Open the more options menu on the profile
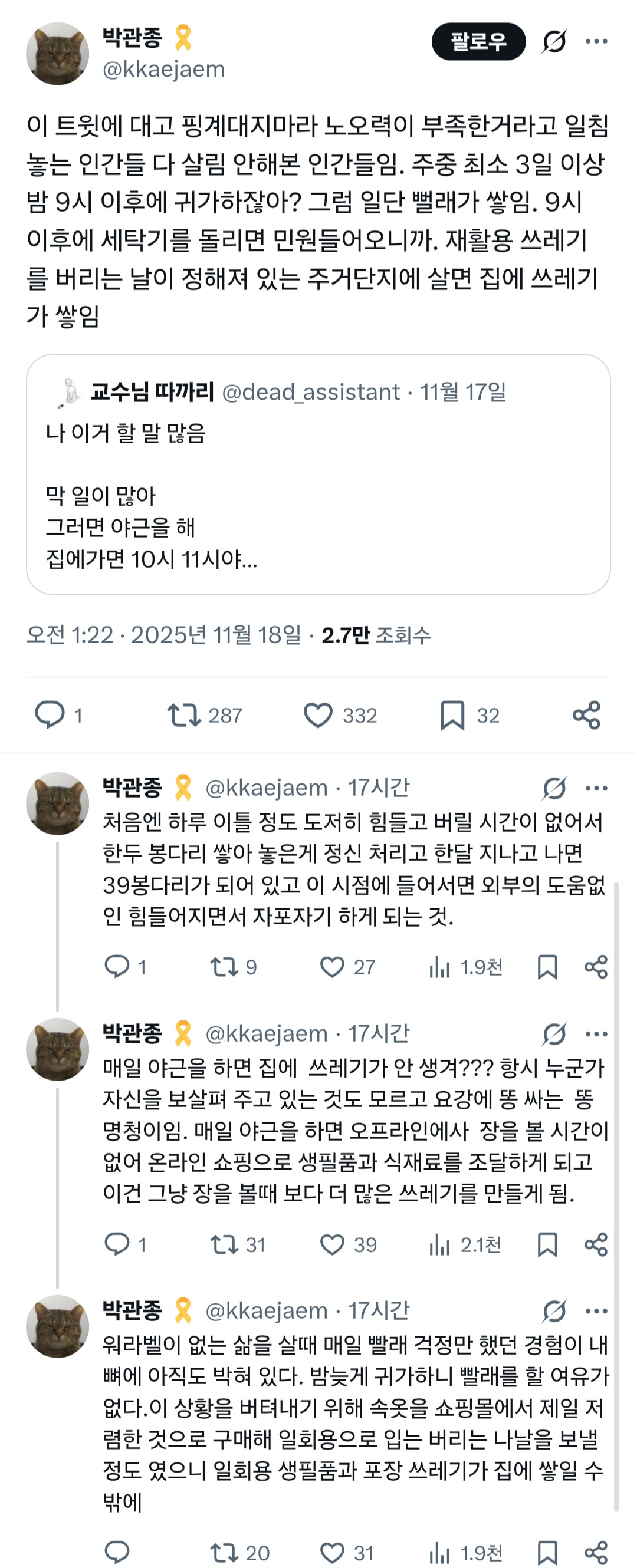 coord(596,40)
